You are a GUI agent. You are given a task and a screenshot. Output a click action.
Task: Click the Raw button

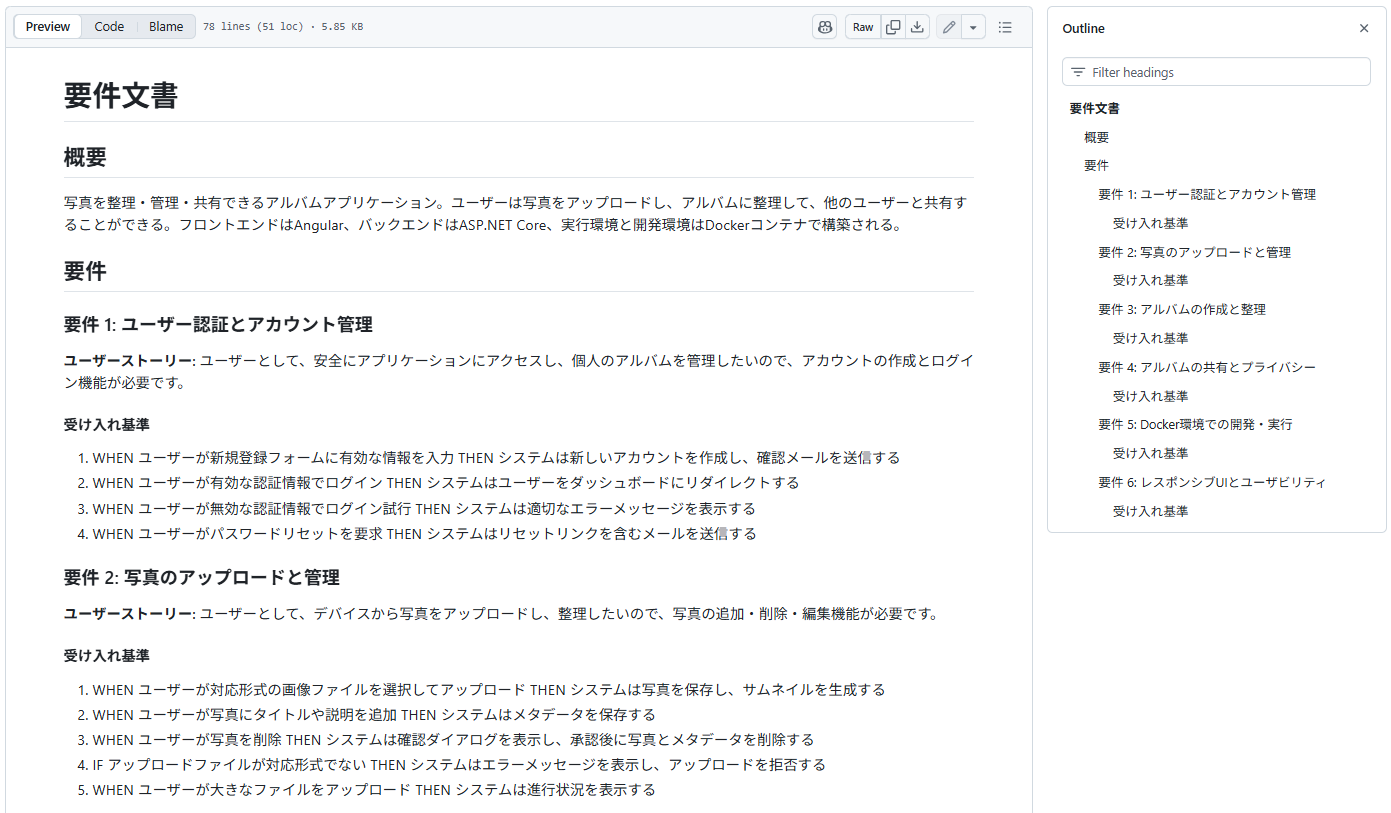(863, 27)
